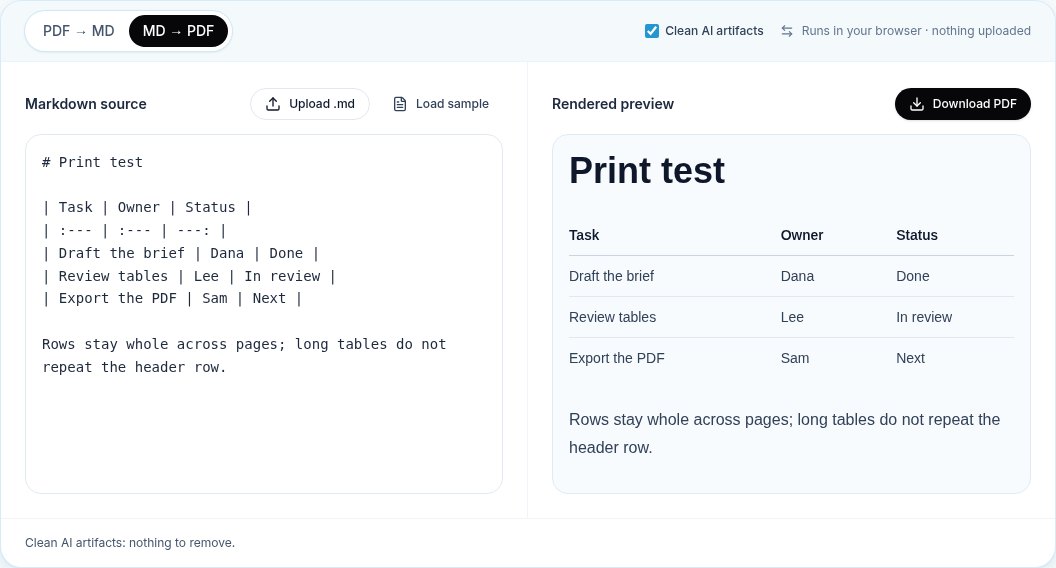
Task: Click the 'Markdown source' panel title
Action: pyautogui.click(x=86, y=104)
